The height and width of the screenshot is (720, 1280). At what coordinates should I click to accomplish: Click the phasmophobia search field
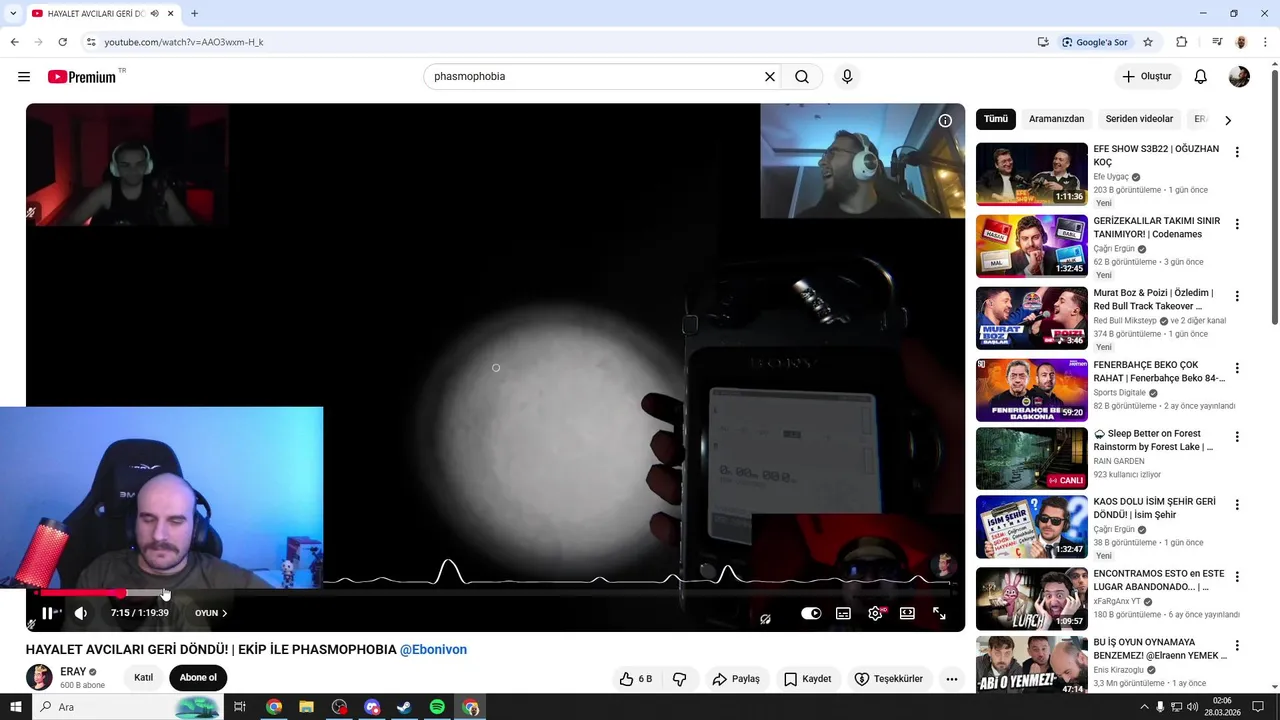tap(595, 77)
